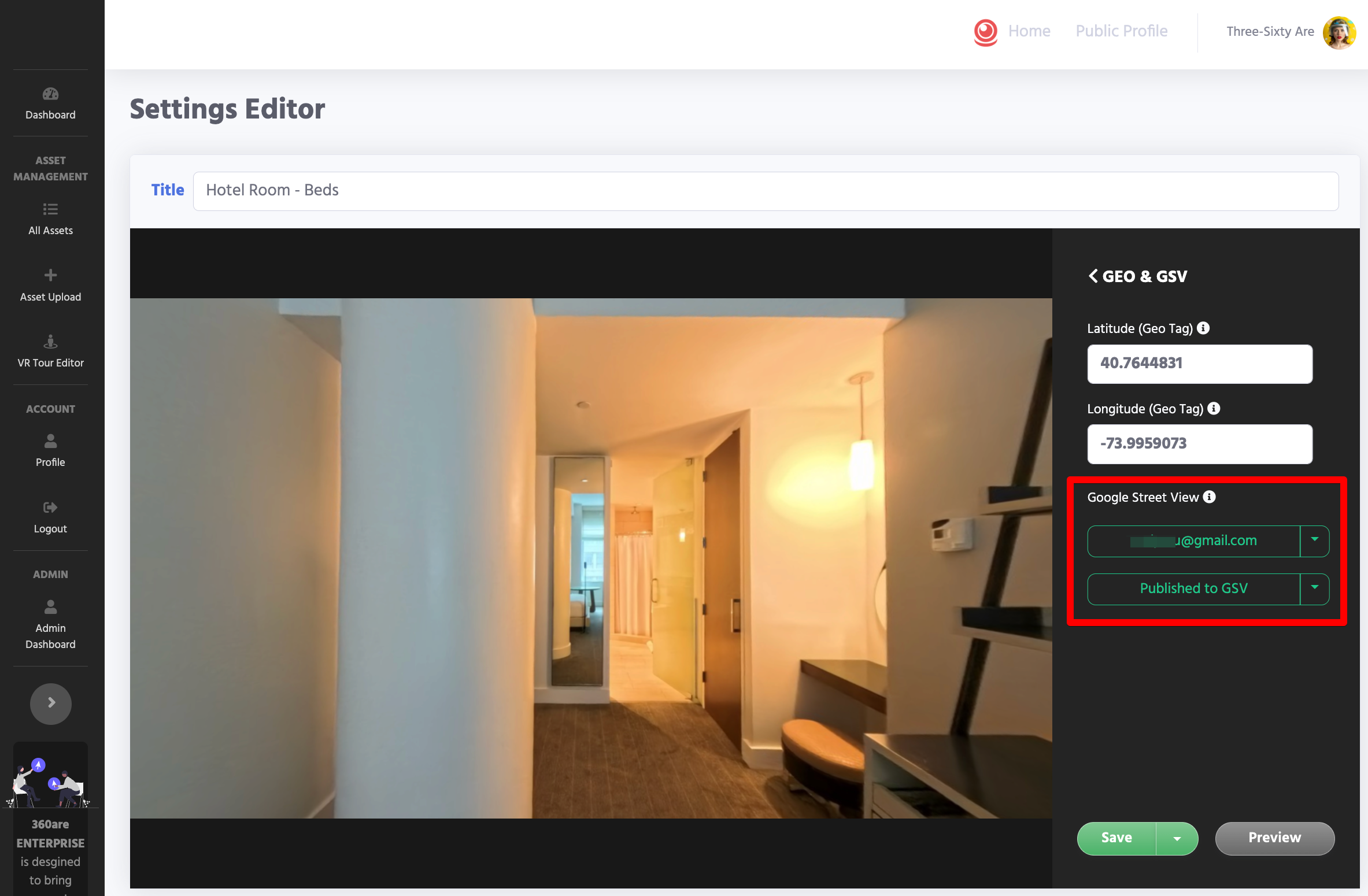Click the Preview button

pos(1274,838)
